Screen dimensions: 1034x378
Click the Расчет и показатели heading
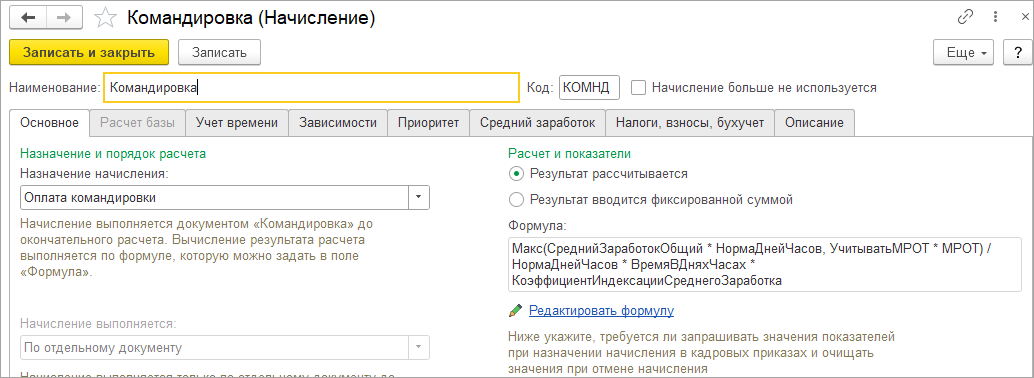570,153
